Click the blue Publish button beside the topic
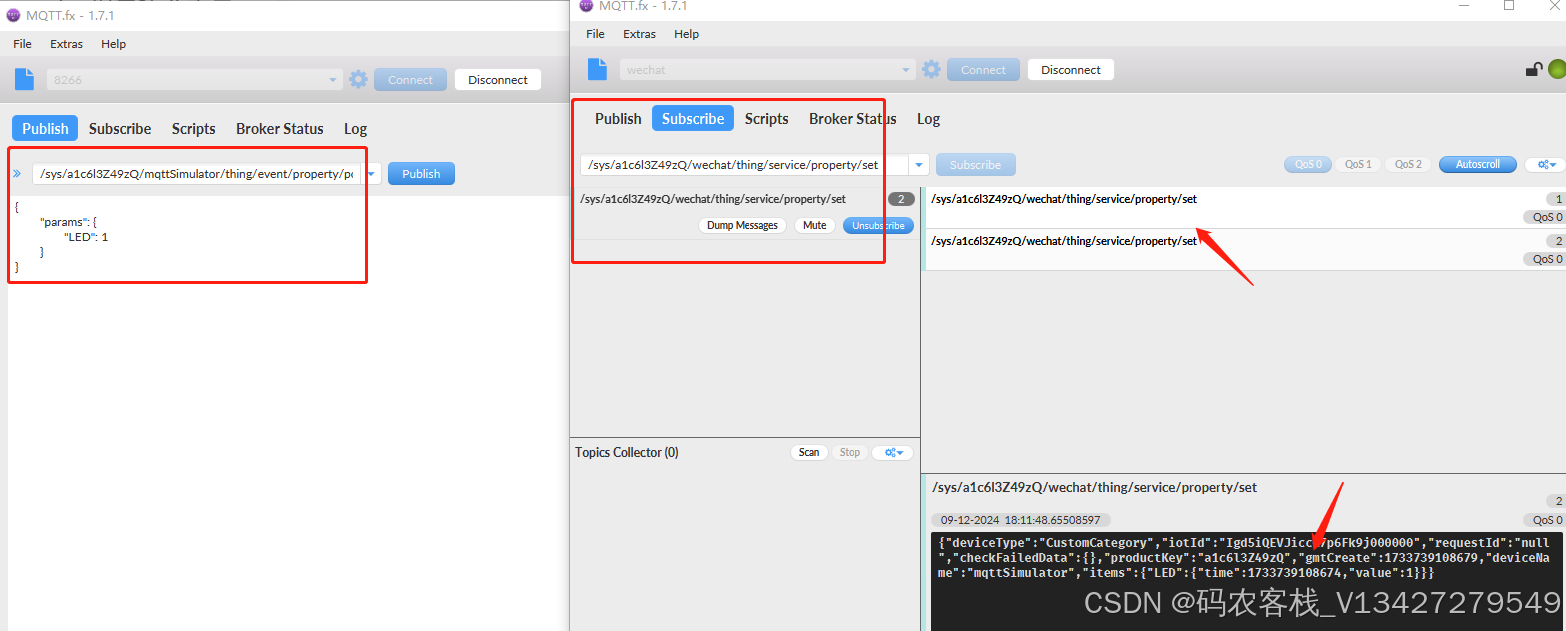1566x631 pixels. point(421,173)
